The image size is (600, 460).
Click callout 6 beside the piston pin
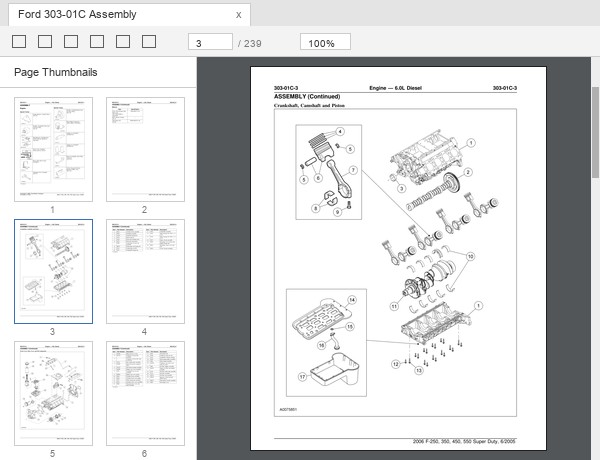pos(318,178)
